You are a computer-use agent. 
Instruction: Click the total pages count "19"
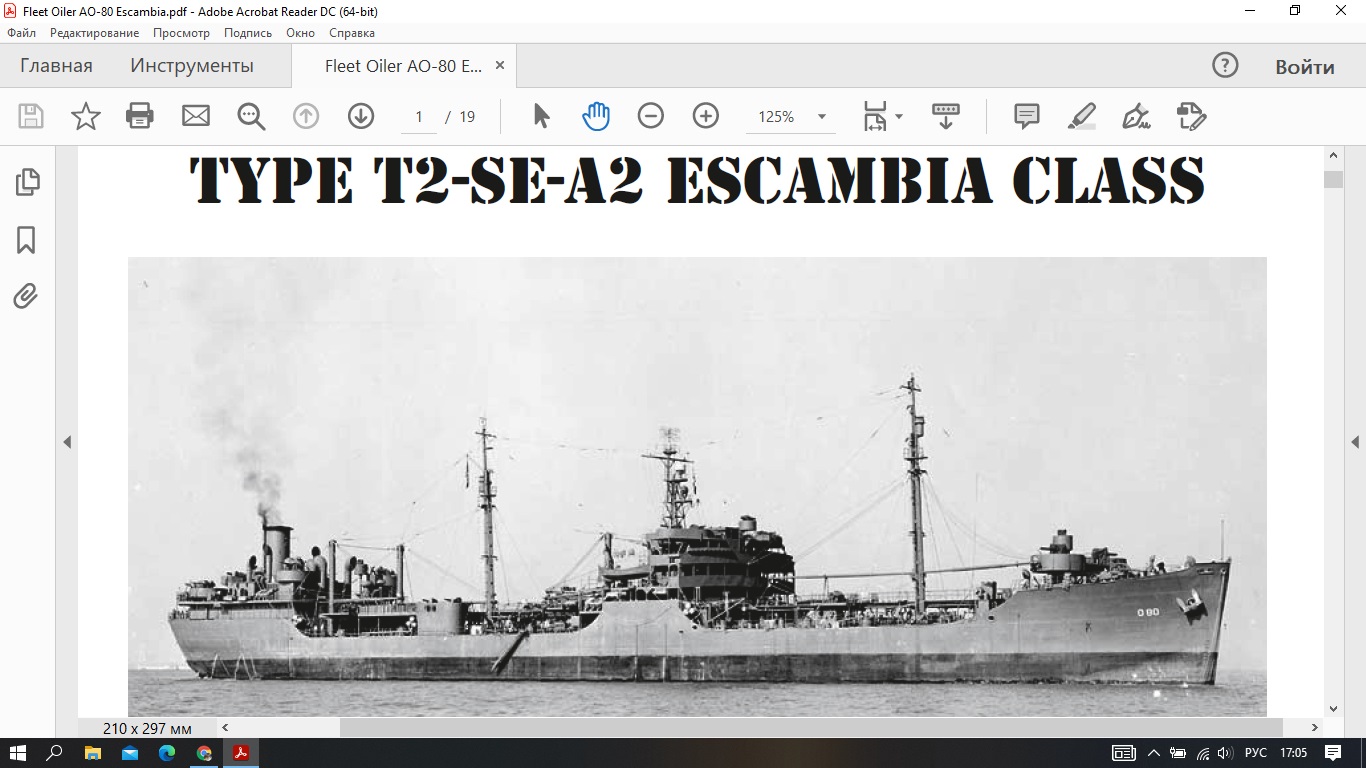coord(467,117)
